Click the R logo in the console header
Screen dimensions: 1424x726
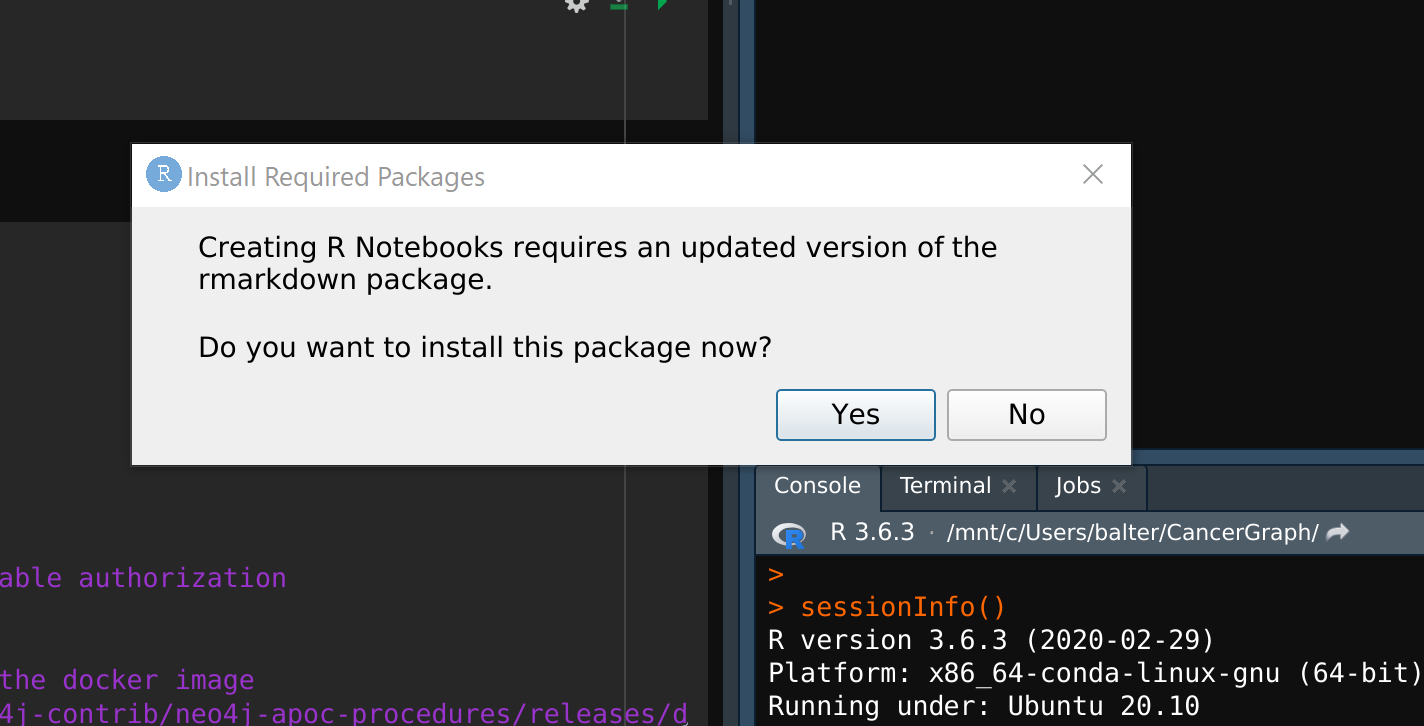tap(790, 534)
